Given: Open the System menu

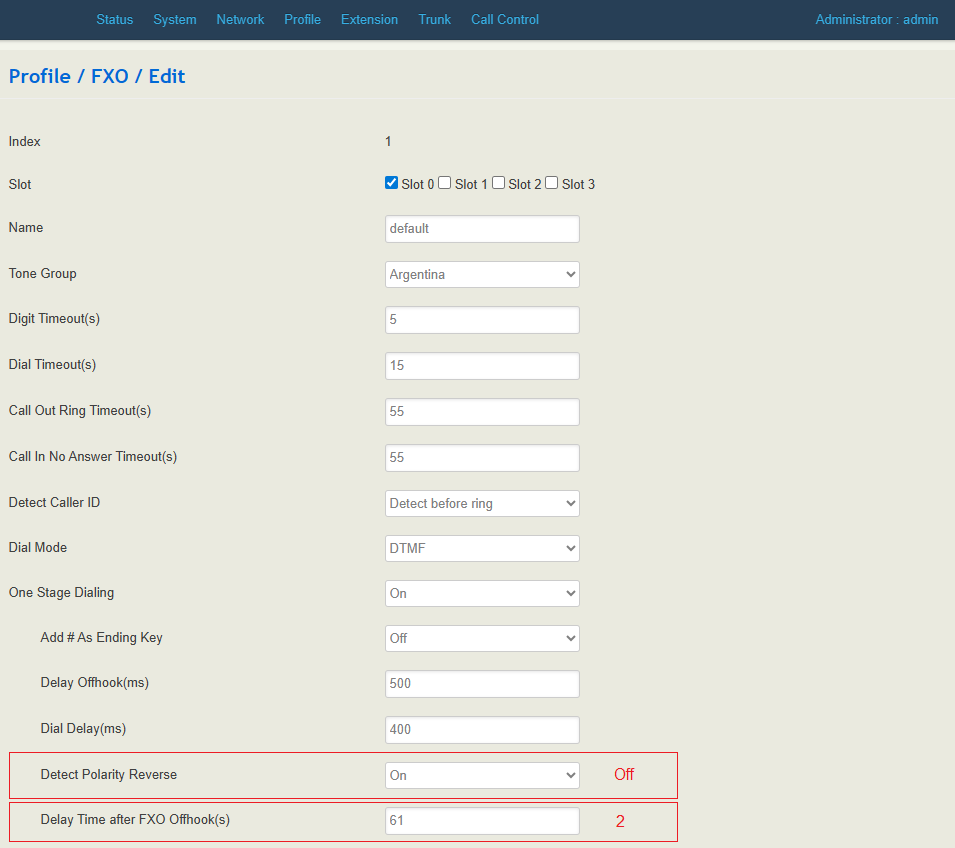Looking at the screenshot, I should [174, 19].
